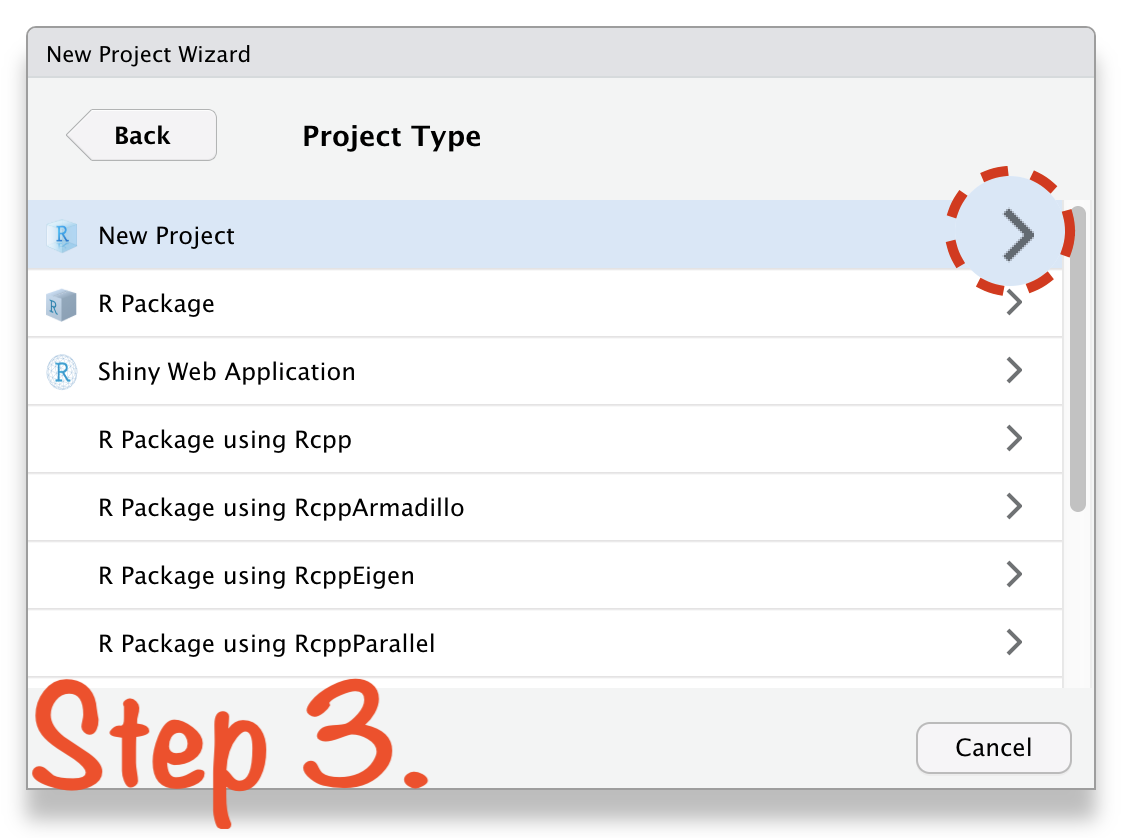This screenshot has width=1126, height=838.
Task: Select the R Package list entry
Action: (x=545, y=304)
